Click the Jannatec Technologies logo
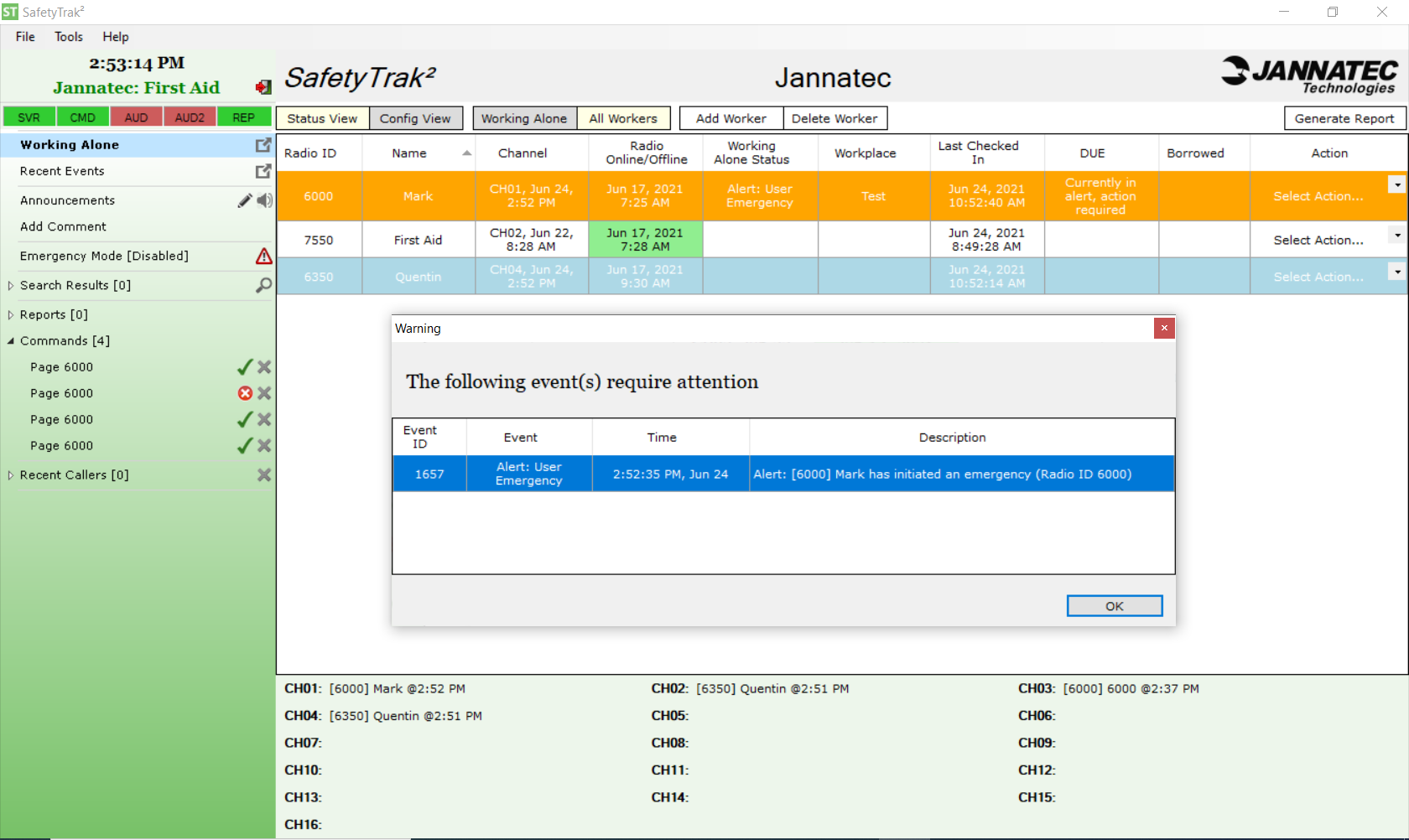 click(1309, 75)
